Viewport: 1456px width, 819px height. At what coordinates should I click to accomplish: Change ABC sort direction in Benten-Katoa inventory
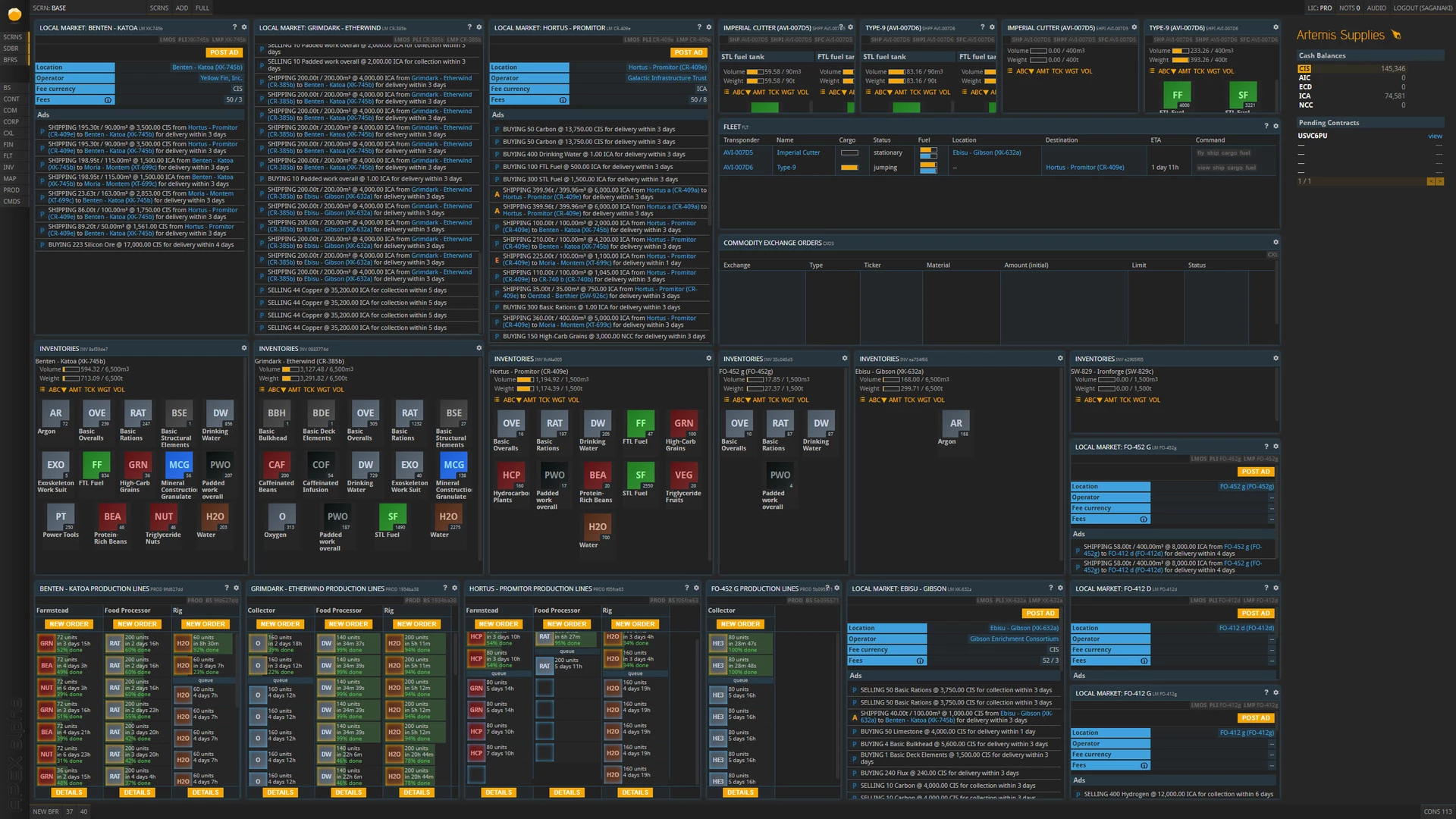pos(57,390)
